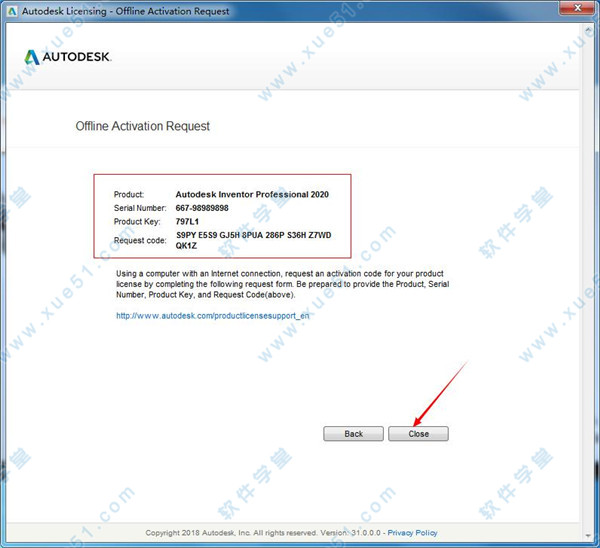Viewport: 600px width, 548px height.
Task: Click the Request code label
Action: pyautogui.click(x=140, y=240)
